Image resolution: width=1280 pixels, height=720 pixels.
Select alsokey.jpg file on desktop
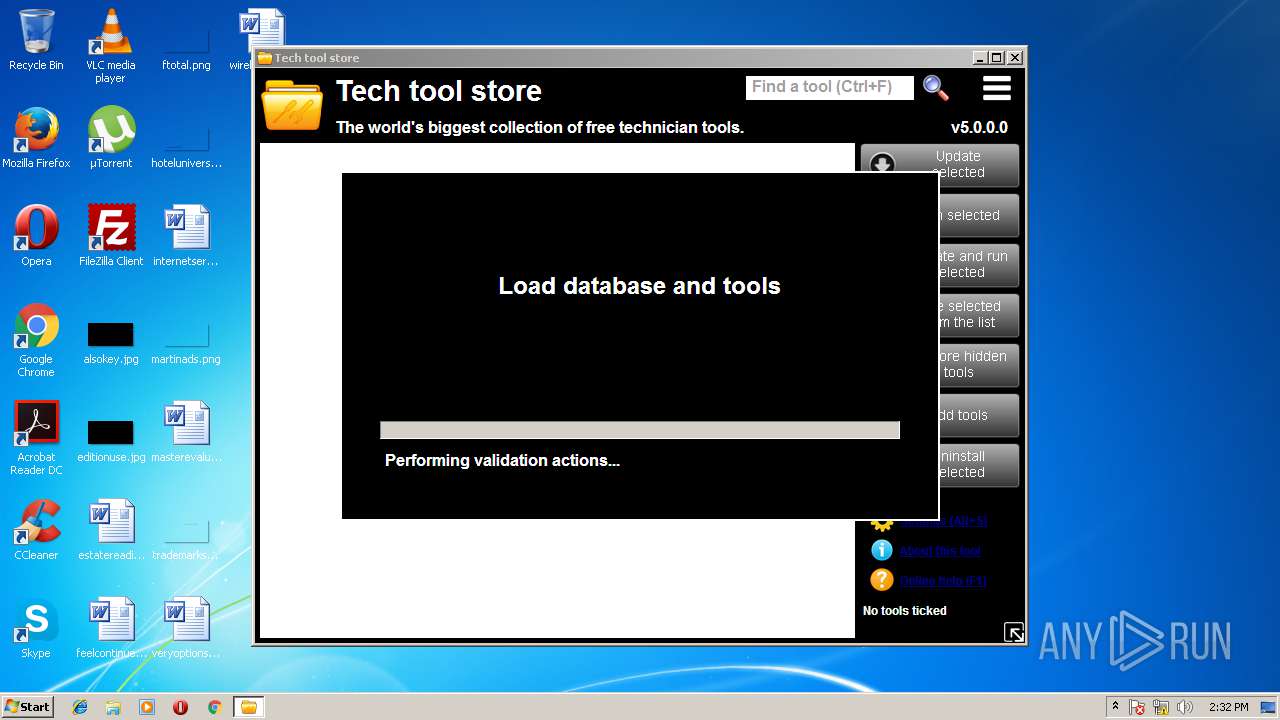pyautogui.click(x=110, y=343)
